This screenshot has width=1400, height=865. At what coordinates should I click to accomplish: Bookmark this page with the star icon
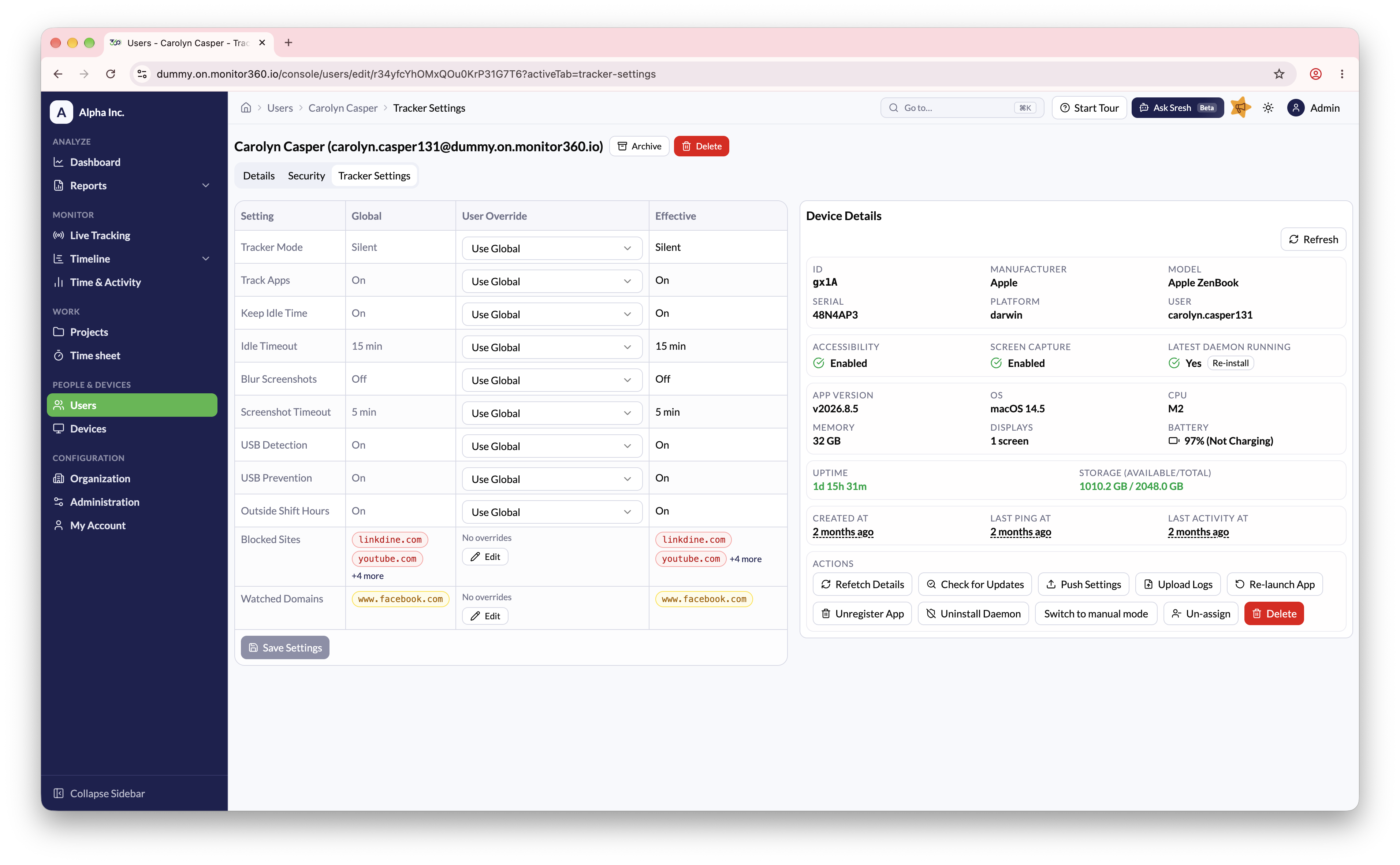coord(1279,74)
